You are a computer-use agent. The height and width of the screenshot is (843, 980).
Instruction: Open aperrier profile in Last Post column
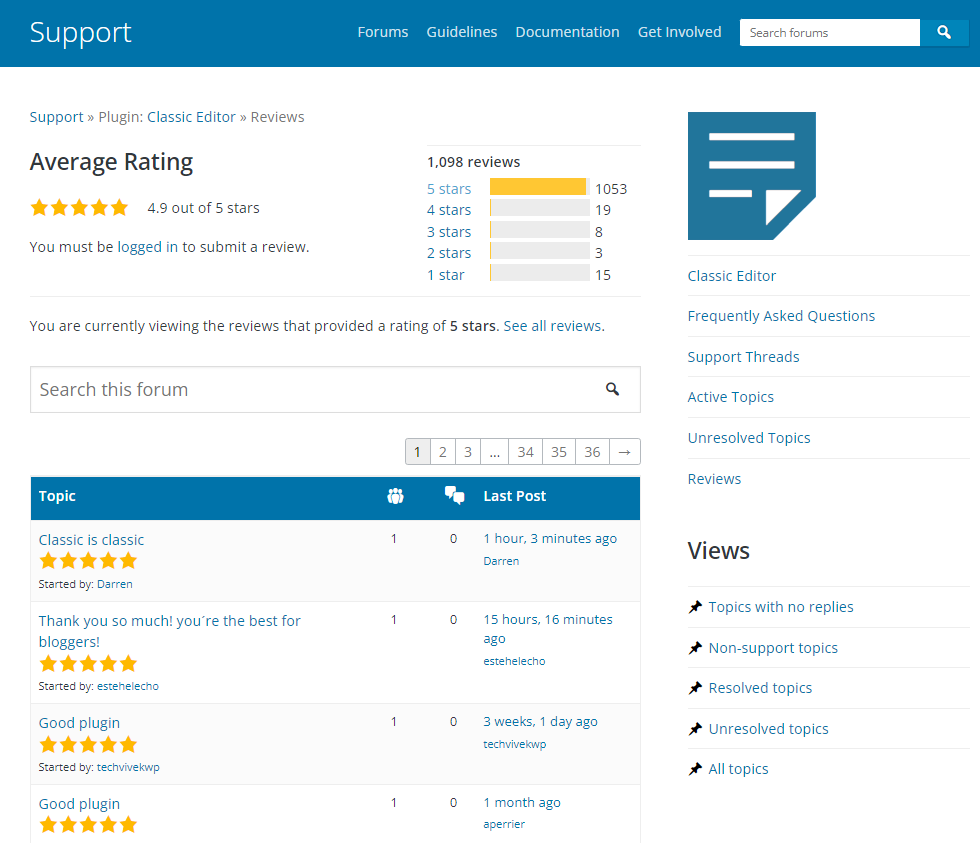click(504, 824)
